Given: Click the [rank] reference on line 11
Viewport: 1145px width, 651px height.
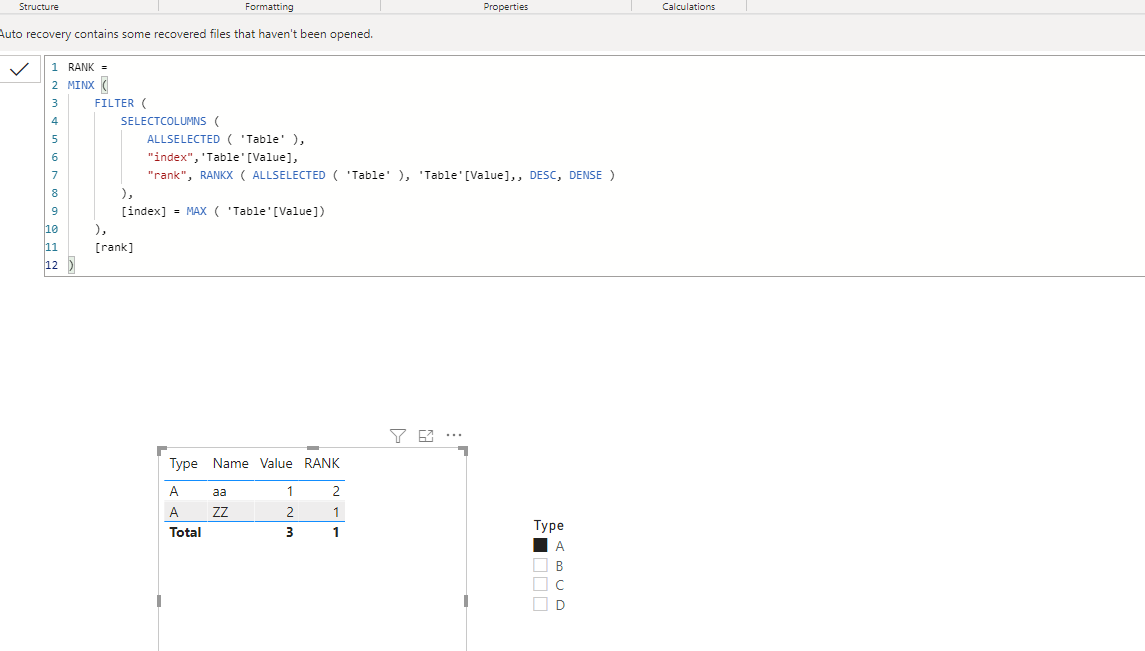Looking at the screenshot, I should click(114, 247).
